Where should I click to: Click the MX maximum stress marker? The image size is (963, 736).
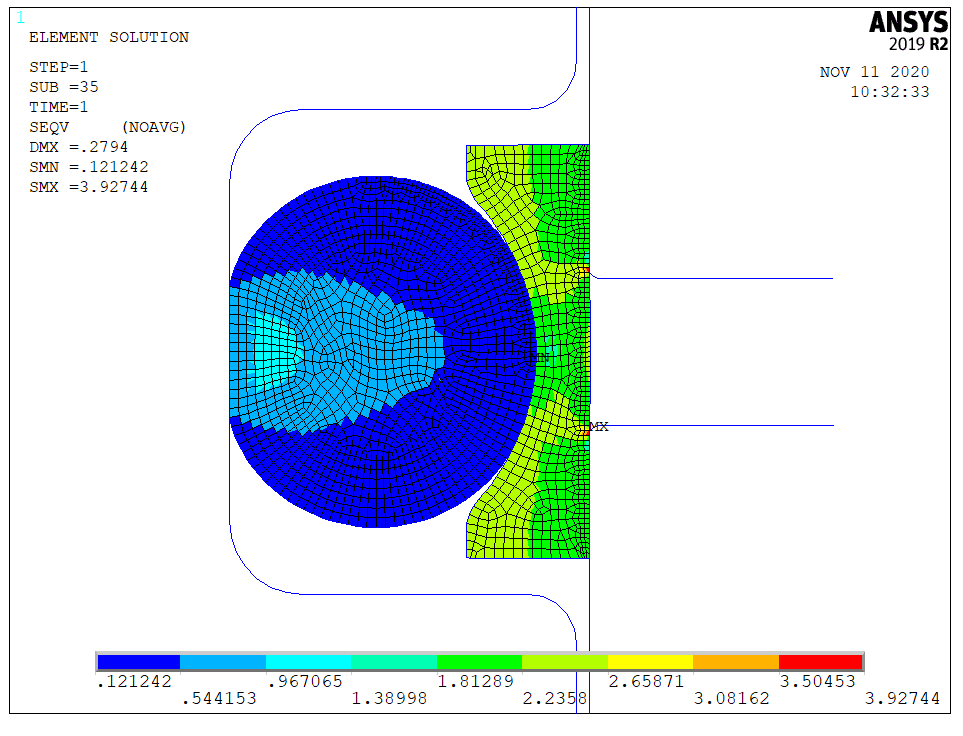(x=598, y=427)
